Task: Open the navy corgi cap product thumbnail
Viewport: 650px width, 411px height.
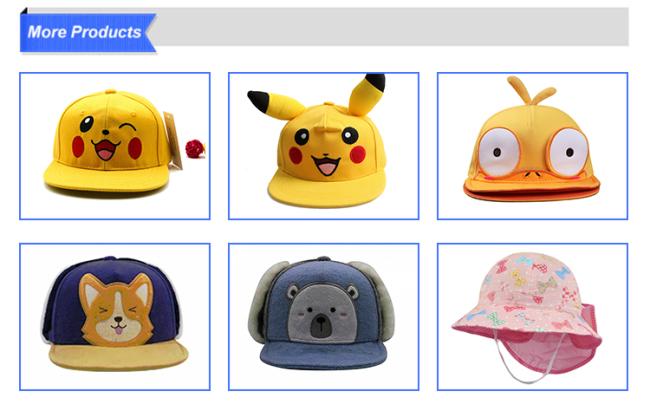Action: [115, 317]
